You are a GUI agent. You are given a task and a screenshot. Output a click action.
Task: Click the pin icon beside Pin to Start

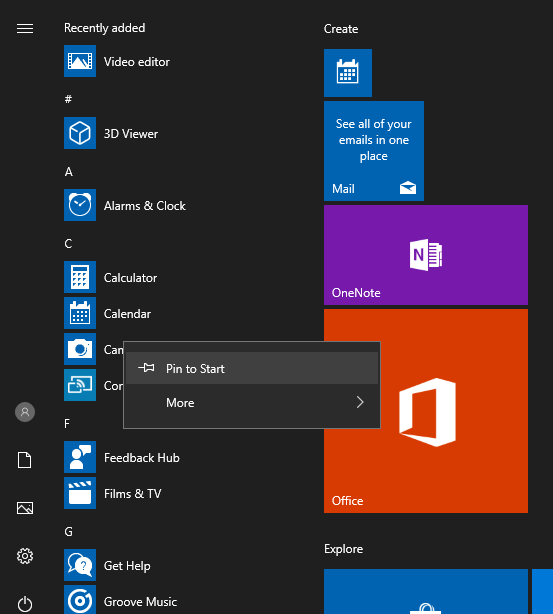[x=146, y=368]
